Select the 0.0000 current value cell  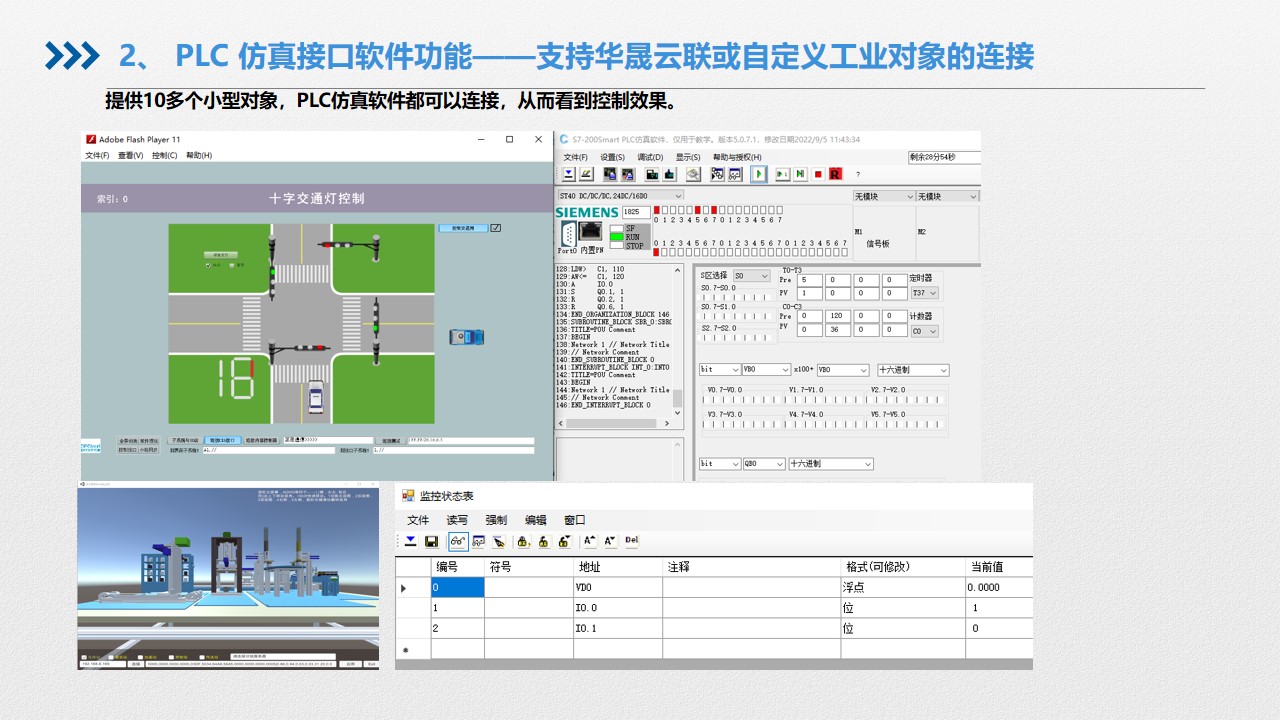999,587
